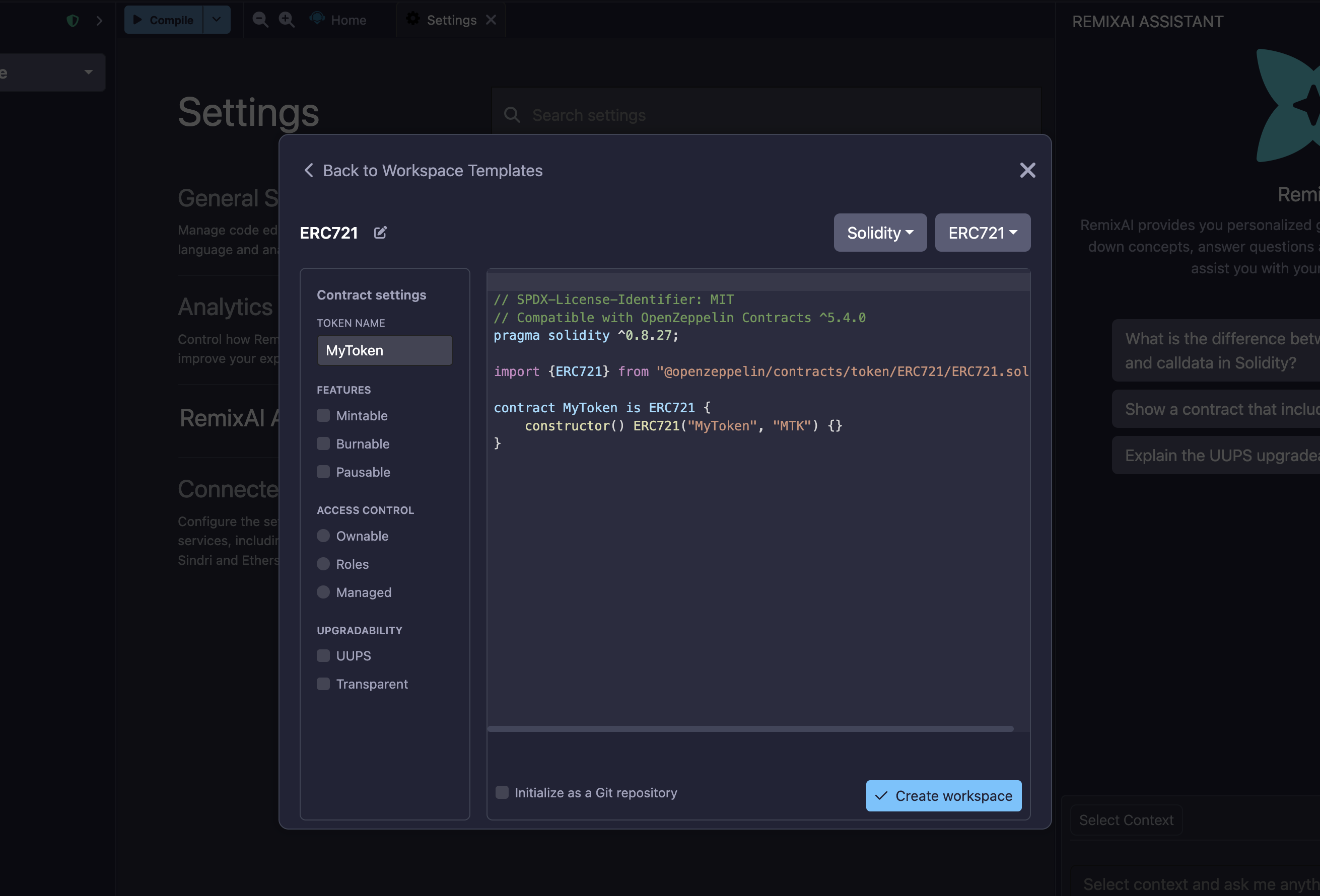Click the zoom in magnifier icon
This screenshot has height=896, width=1320.
pos(286,20)
